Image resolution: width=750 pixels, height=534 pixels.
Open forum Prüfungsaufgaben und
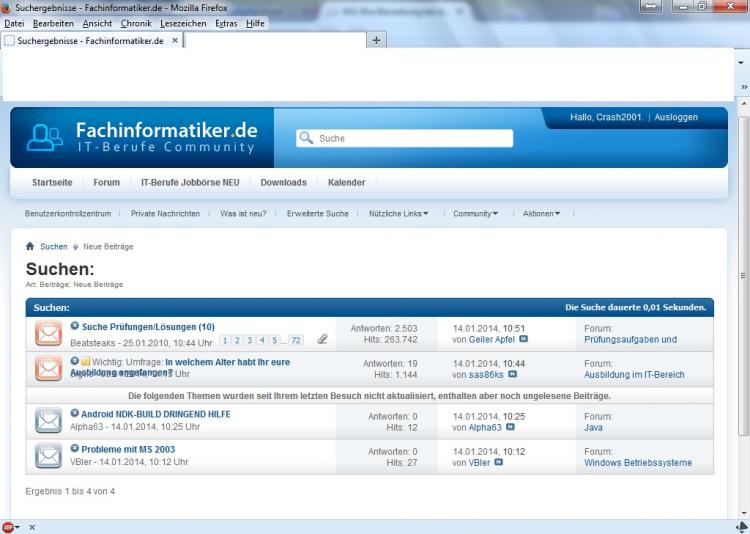pyautogui.click(x=630, y=339)
